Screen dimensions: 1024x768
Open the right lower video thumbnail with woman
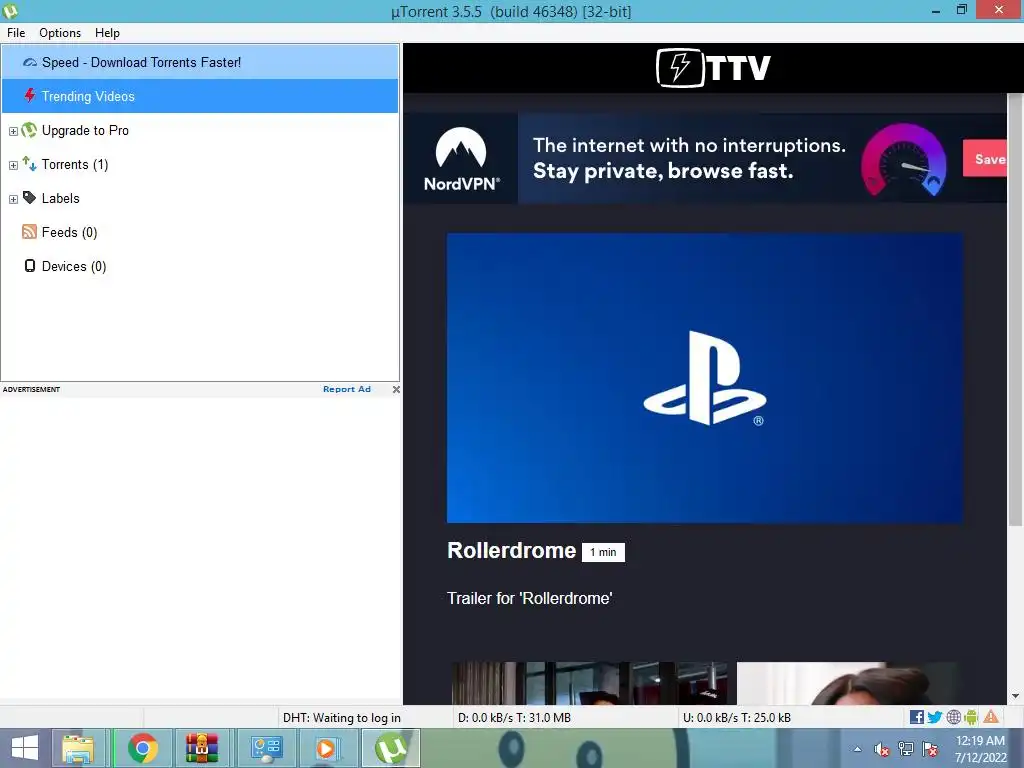(850, 683)
